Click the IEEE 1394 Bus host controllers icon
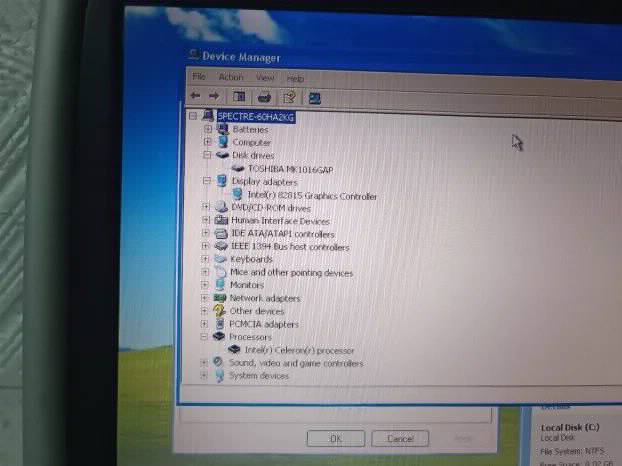Viewport: 622px width, 466px height. [221, 246]
